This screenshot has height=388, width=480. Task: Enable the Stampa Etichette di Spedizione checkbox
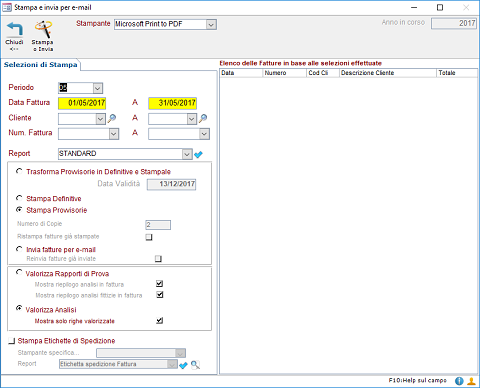12,341
